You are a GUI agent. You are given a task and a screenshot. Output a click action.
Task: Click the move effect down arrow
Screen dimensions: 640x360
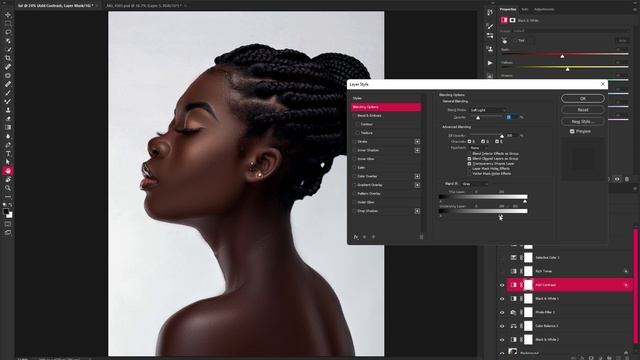pyautogui.click(x=373, y=237)
